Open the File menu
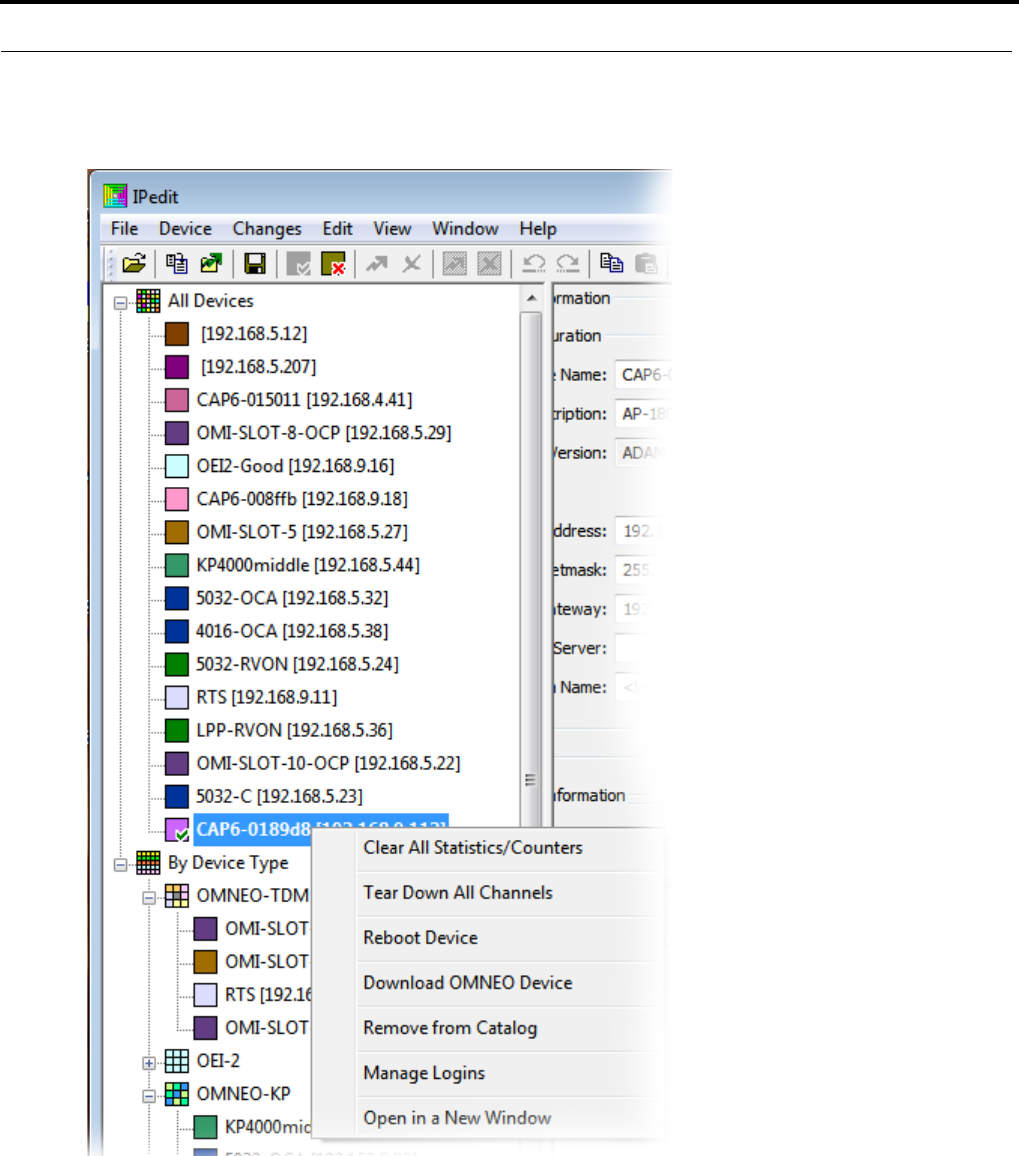Image resolution: width=1019 pixels, height=1156 pixels. coord(124,229)
